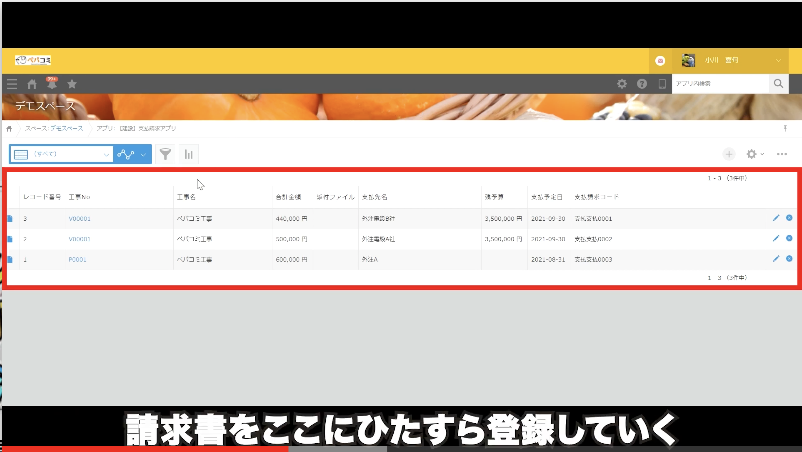This screenshot has width=802, height=452.
Task: Open record 2 details document icon
Action: 10,239
